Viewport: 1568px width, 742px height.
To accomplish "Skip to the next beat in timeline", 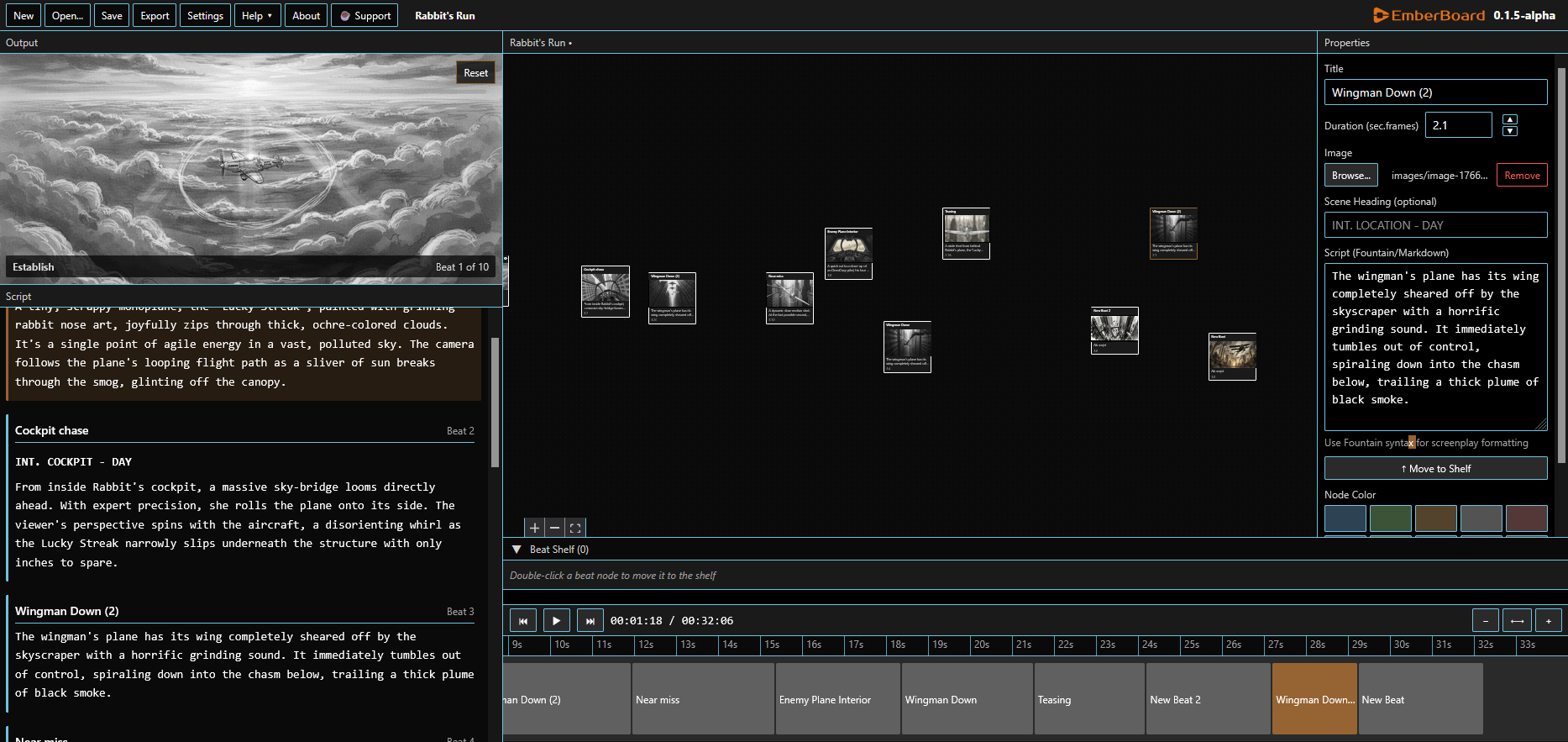I will (x=590, y=621).
